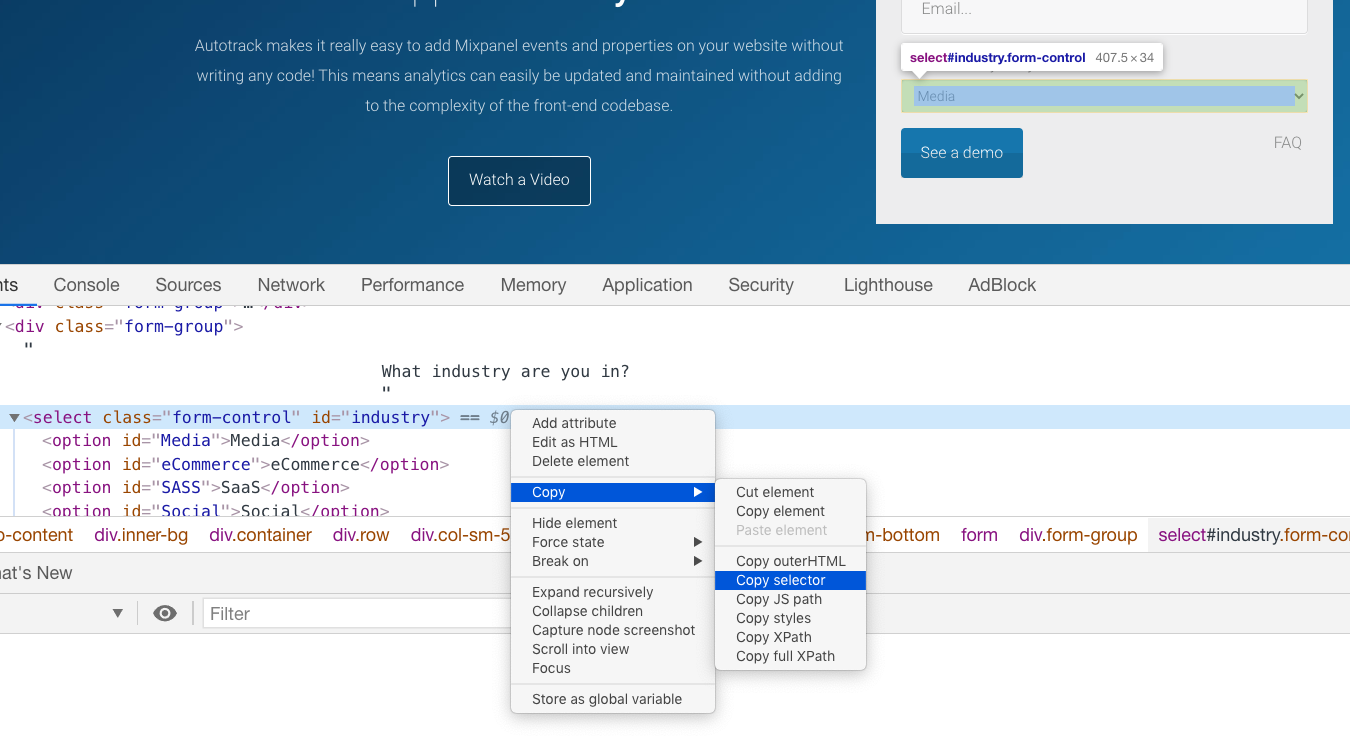Screen dimensions: 1350x747
Task: Select Expand recursively menu item
Action: click(x=613, y=592)
